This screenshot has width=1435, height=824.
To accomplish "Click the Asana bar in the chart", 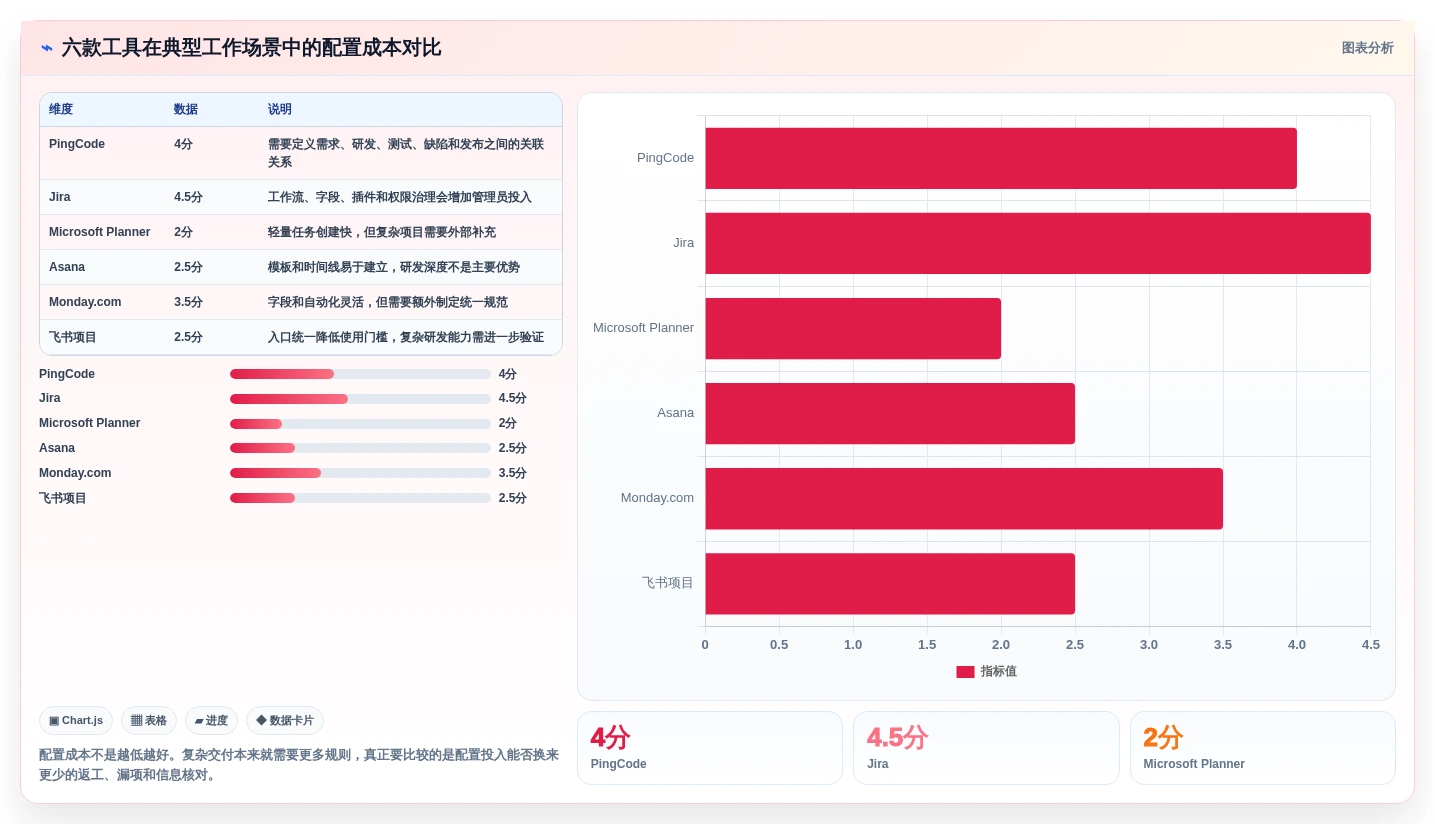I will (x=890, y=413).
